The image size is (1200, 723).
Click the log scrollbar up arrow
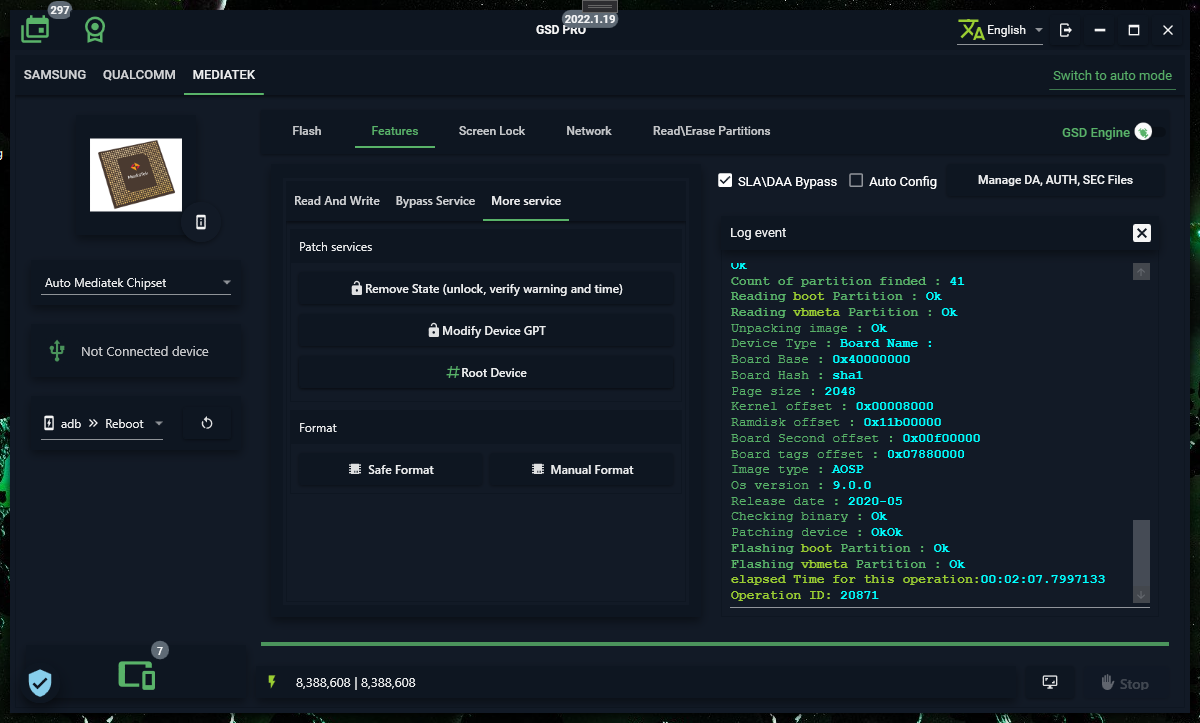coord(1141,271)
